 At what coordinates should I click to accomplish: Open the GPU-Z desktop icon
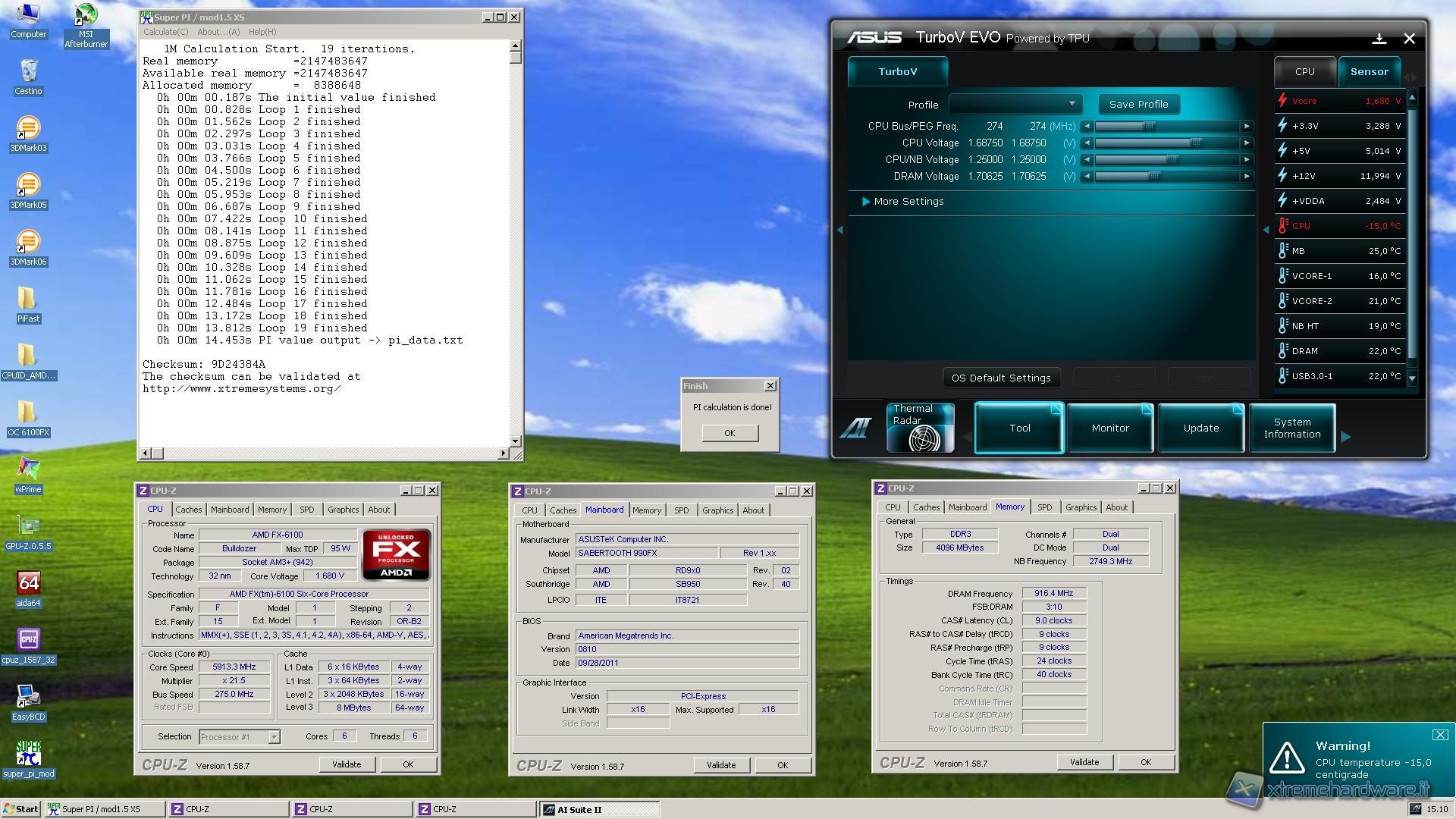[28, 527]
